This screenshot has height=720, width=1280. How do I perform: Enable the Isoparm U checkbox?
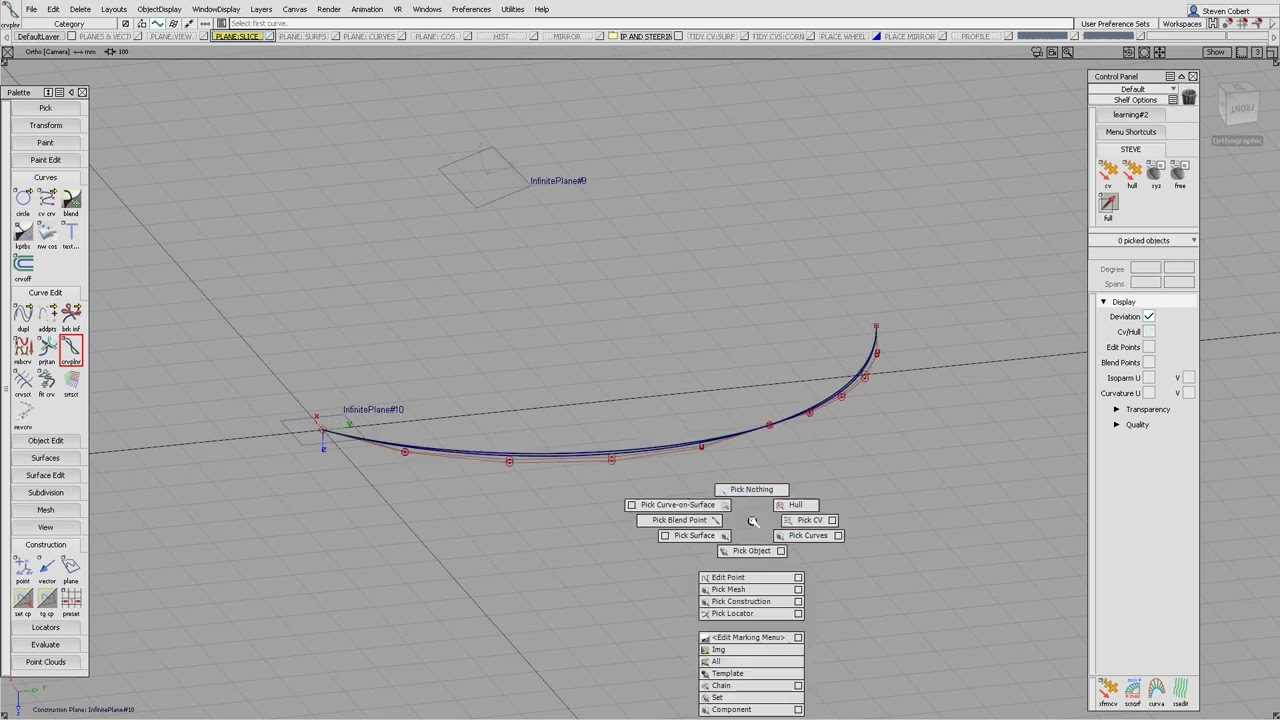1149,378
